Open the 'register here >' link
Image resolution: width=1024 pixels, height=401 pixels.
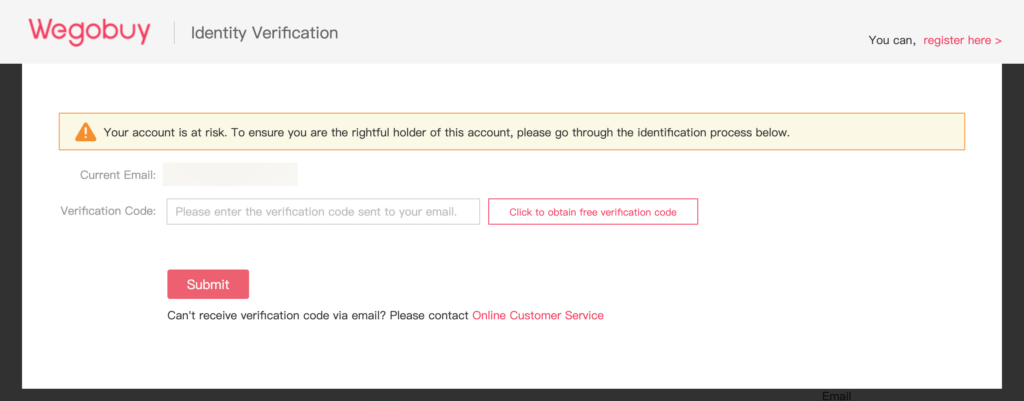pos(962,40)
